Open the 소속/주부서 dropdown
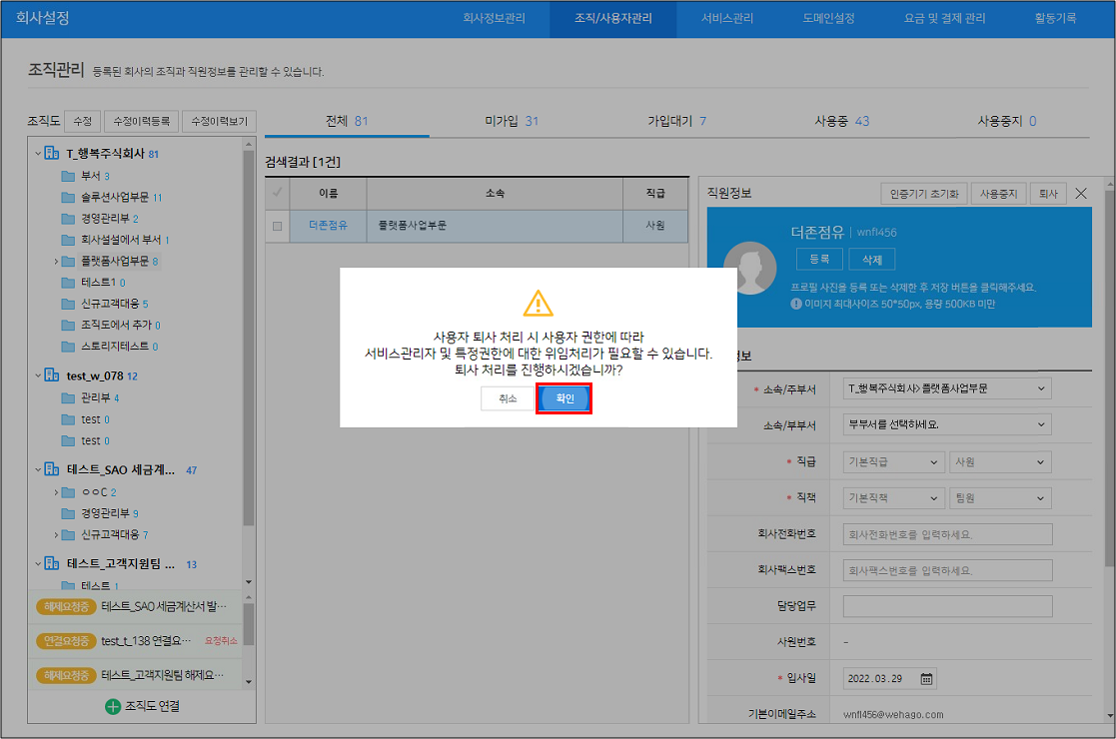Screen dimensions: 1116x739 (947, 388)
